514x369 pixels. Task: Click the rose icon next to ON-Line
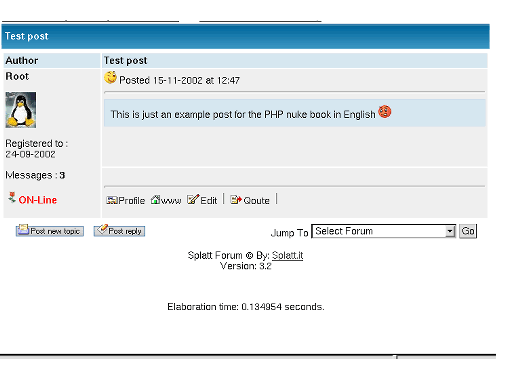(12, 197)
